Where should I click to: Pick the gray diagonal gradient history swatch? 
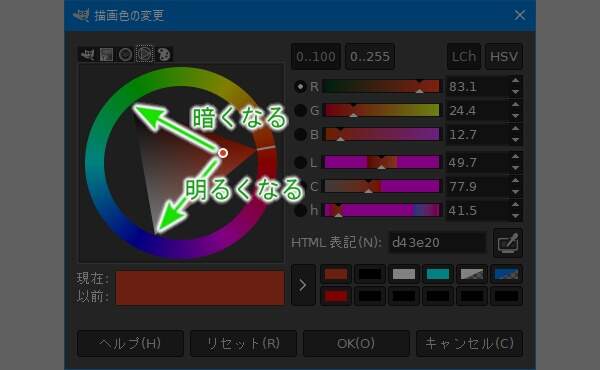click(472, 274)
